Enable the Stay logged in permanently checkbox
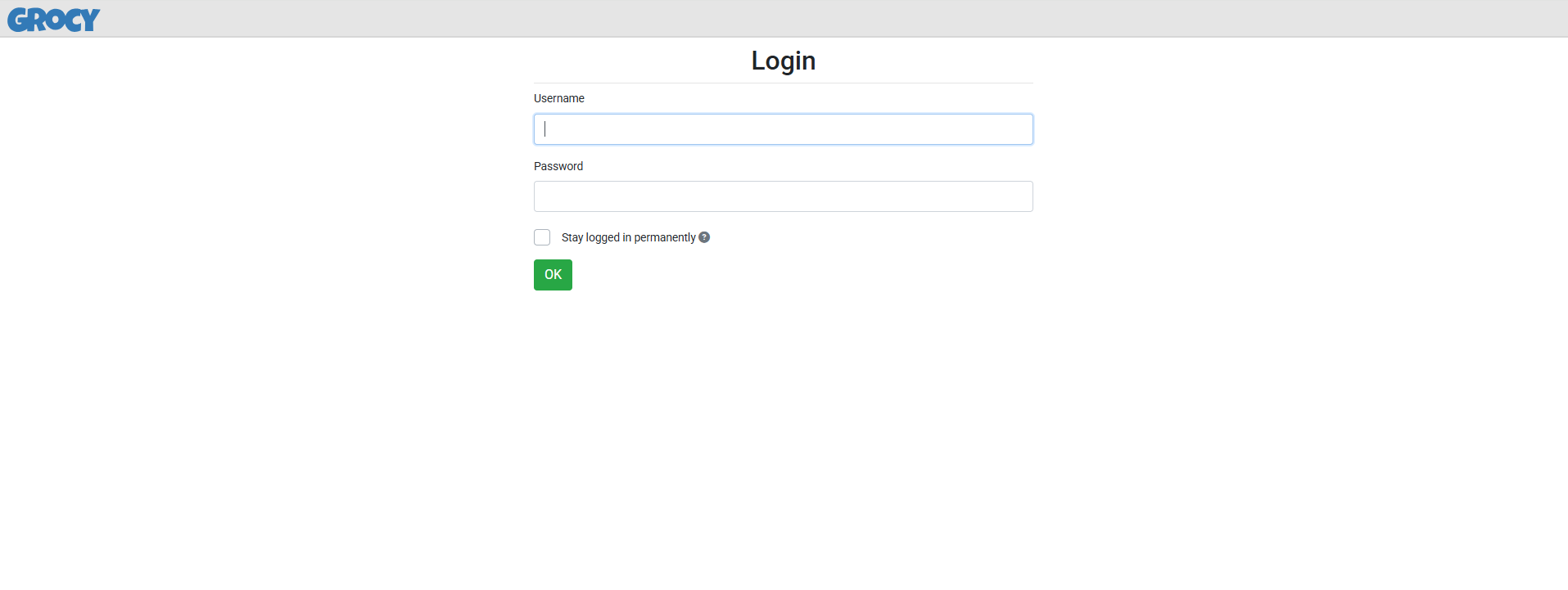 [542, 237]
